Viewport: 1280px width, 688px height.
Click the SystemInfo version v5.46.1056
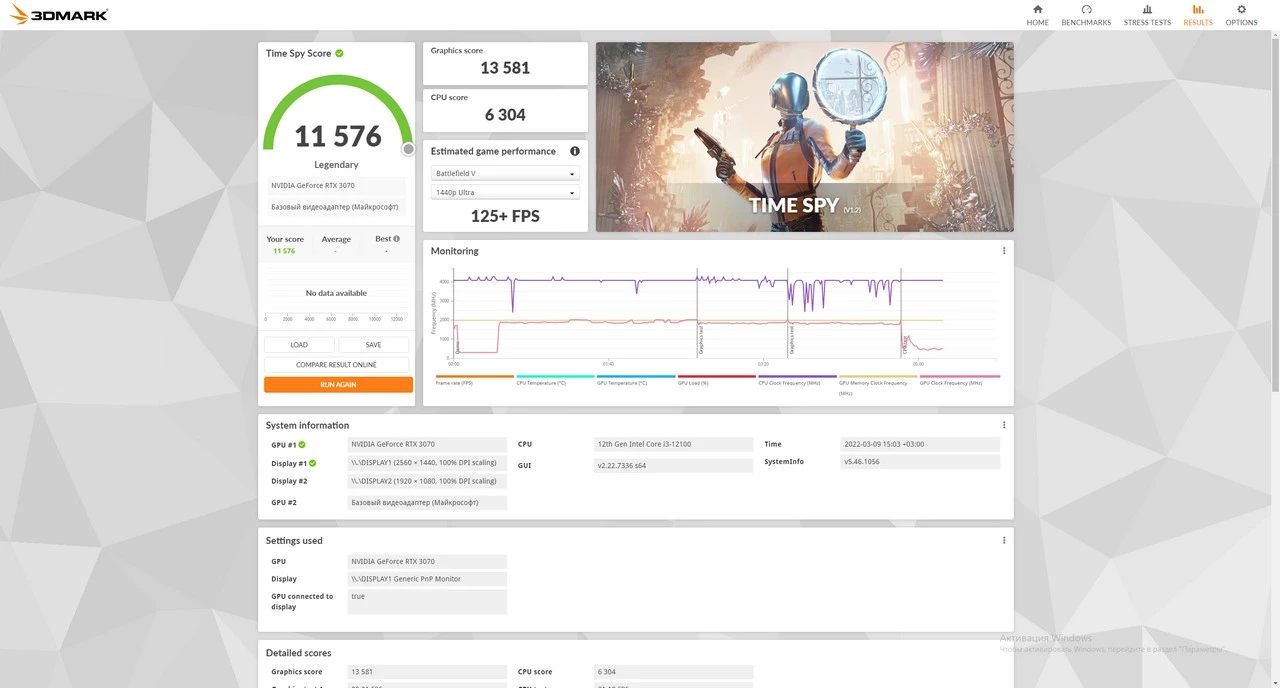(920, 462)
